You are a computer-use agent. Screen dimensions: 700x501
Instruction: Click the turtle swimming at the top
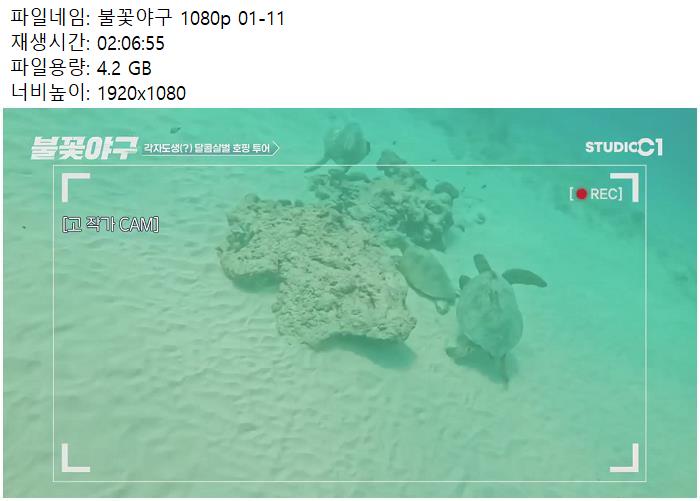pyautogui.click(x=342, y=147)
